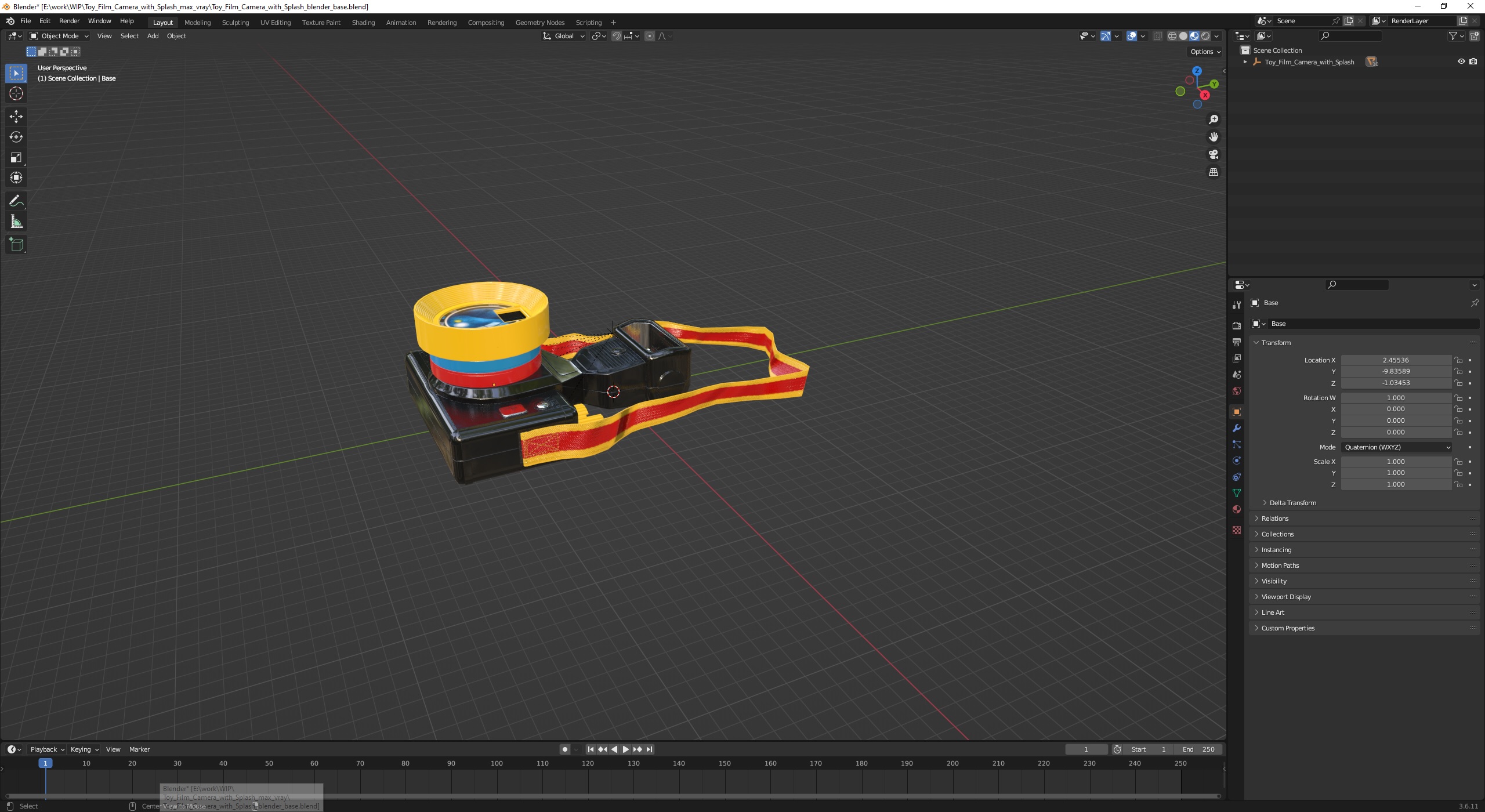This screenshot has width=1485, height=812.
Task: Open the Scene properties tab
Action: pyautogui.click(x=1237, y=375)
